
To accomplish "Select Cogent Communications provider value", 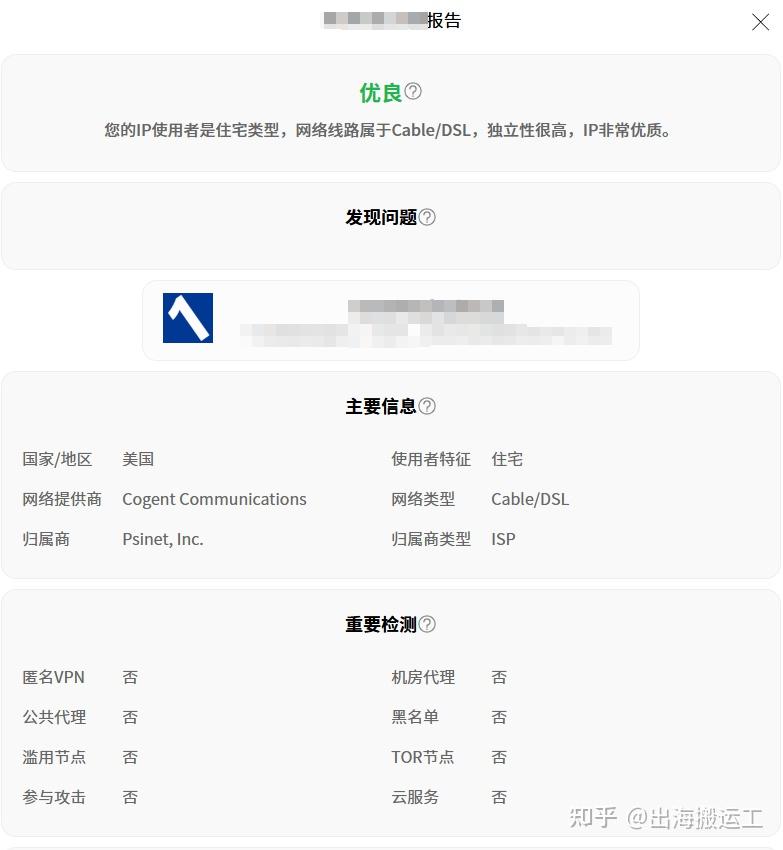I will (214, 499).
